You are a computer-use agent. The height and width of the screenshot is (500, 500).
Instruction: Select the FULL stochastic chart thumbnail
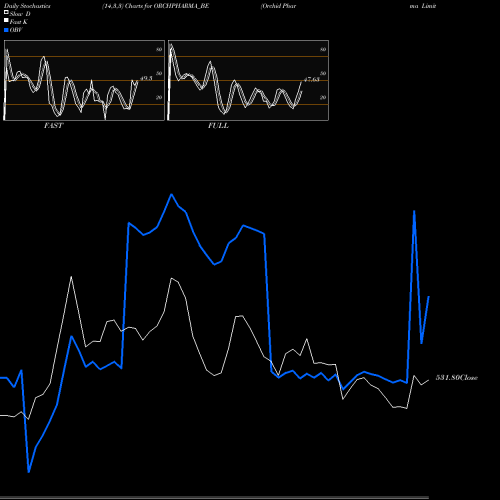coord(248,80)
